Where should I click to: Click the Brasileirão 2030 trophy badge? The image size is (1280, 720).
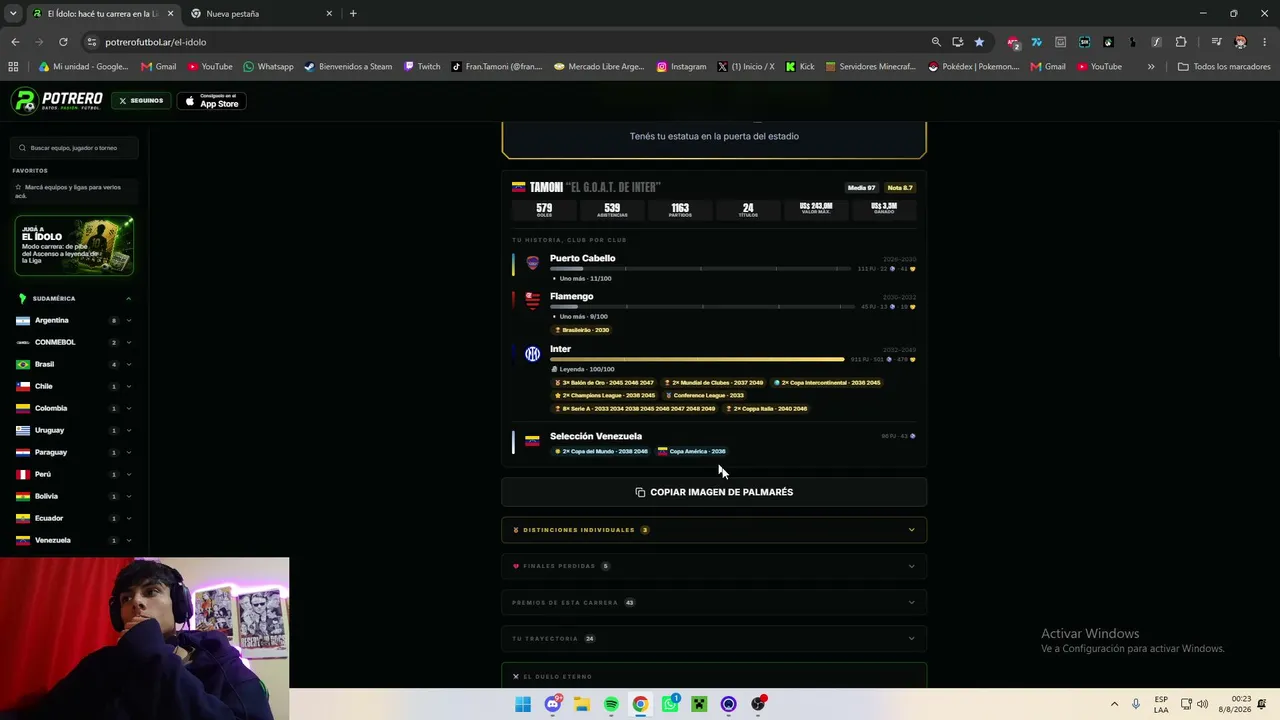click(x=582, y=330)
